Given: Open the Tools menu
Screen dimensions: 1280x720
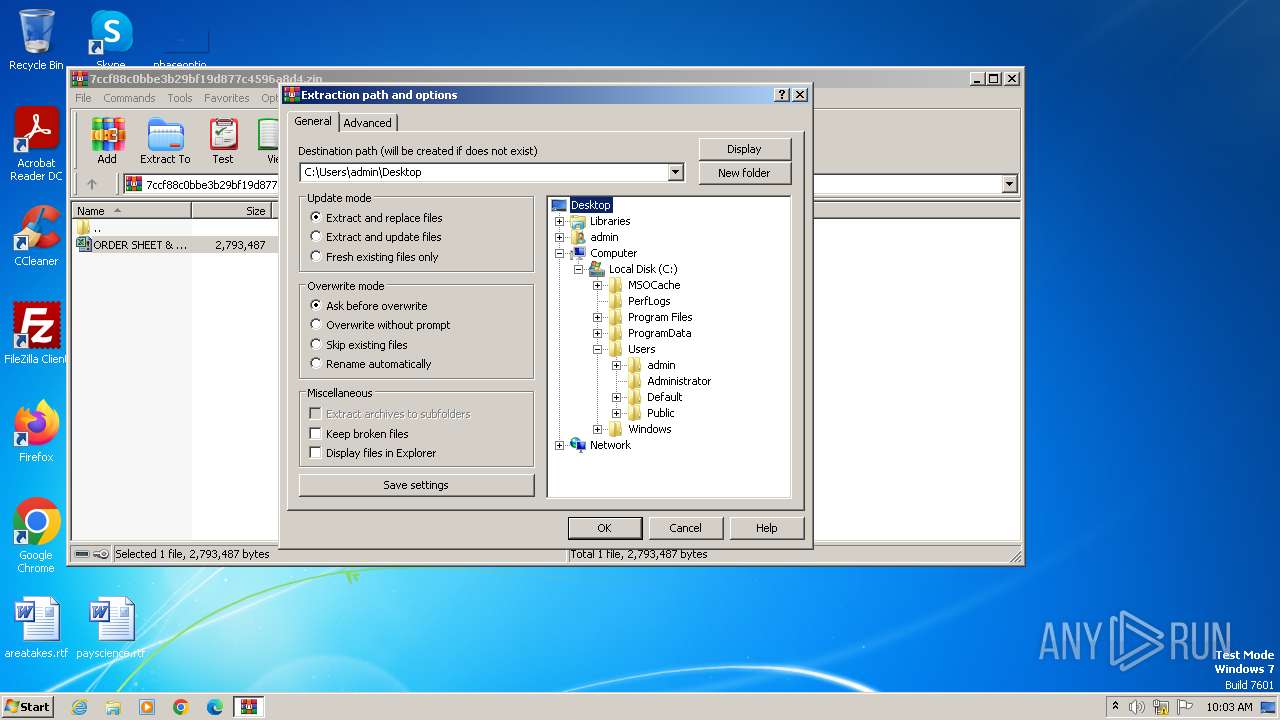Looking at the screenshot, I should (x=180, y=98).
